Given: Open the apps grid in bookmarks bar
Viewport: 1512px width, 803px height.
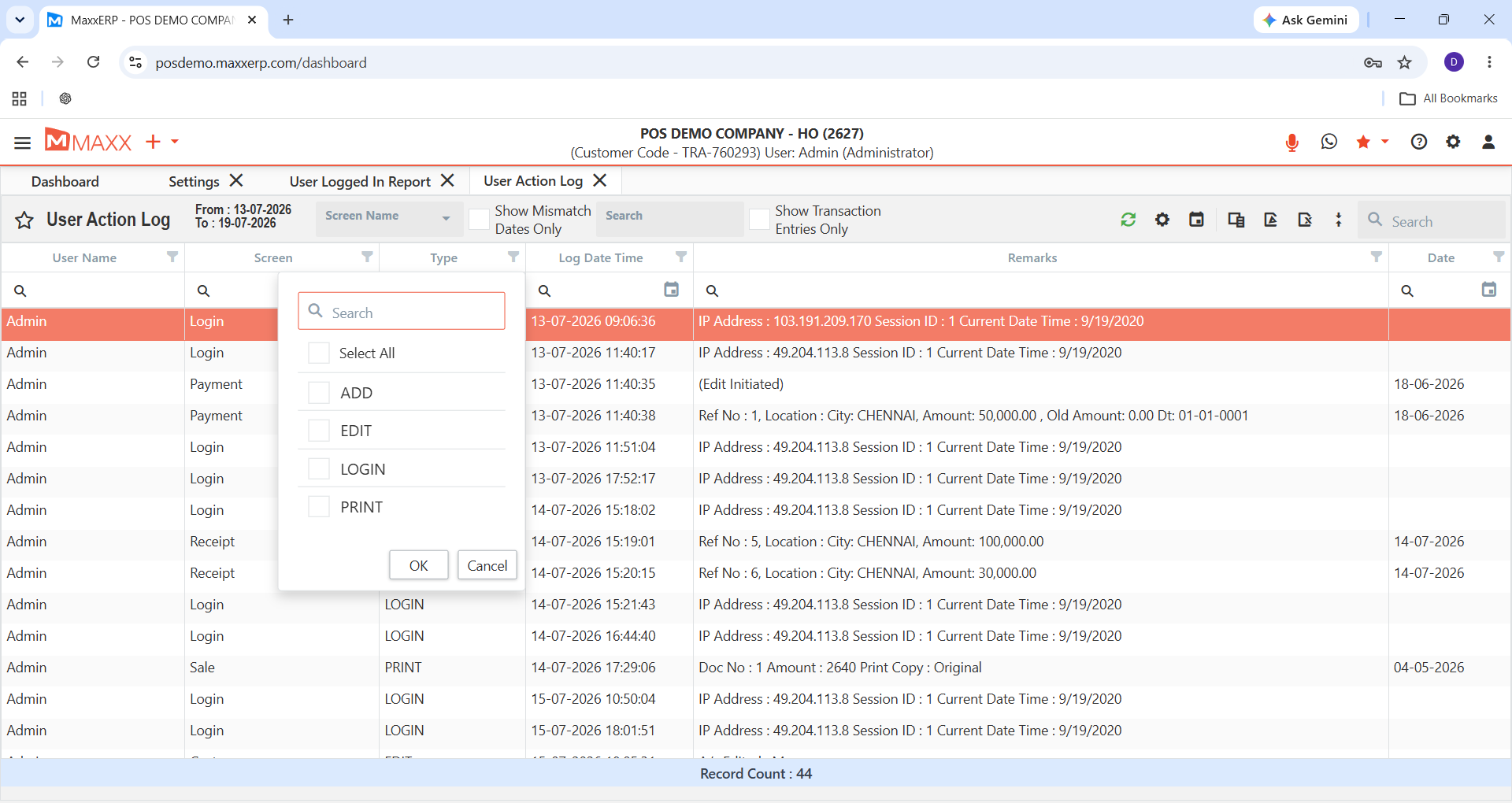Looking at the screenshot, I should point(20,98).
